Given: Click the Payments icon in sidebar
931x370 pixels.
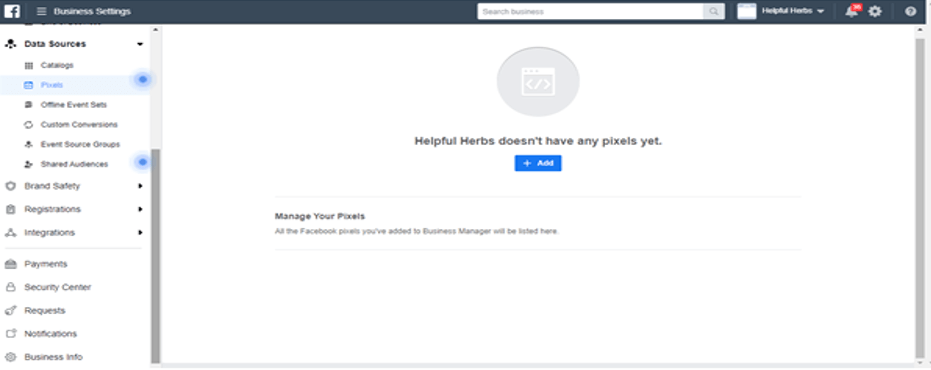Looking at the screenshot, I should pyautogui.click(x=10, y=264).
